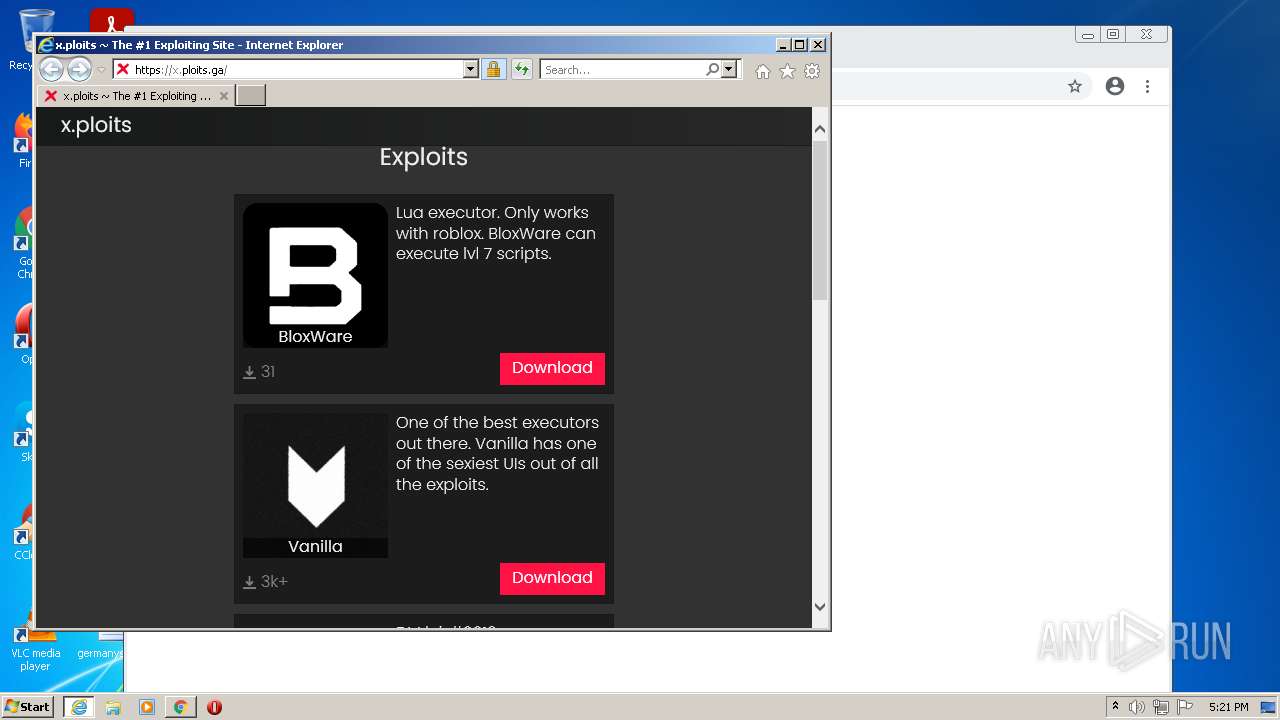Click the security lock icon
This screenshot has width=1280, height=720.
(493, 70)
